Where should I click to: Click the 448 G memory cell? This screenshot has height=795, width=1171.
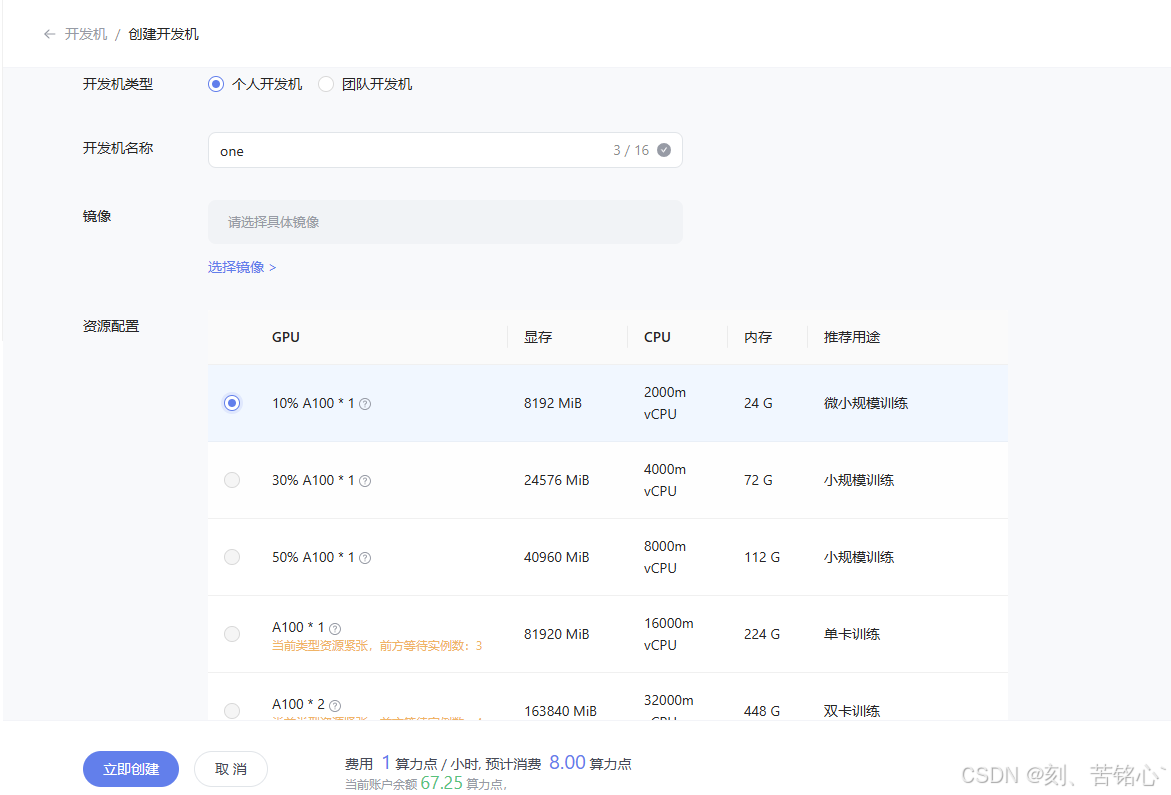click(x=762, y=711)
